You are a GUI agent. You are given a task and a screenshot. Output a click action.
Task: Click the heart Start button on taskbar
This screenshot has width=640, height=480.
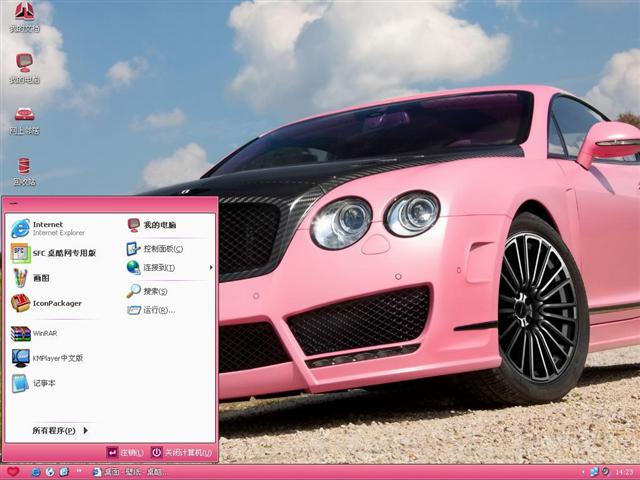[x=12, y=471]
